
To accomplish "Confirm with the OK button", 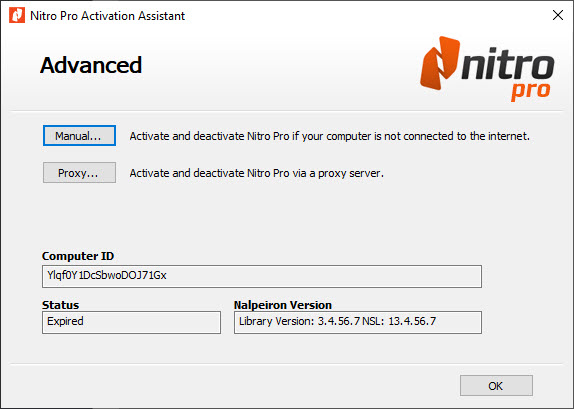I will (x=496, y=386).
